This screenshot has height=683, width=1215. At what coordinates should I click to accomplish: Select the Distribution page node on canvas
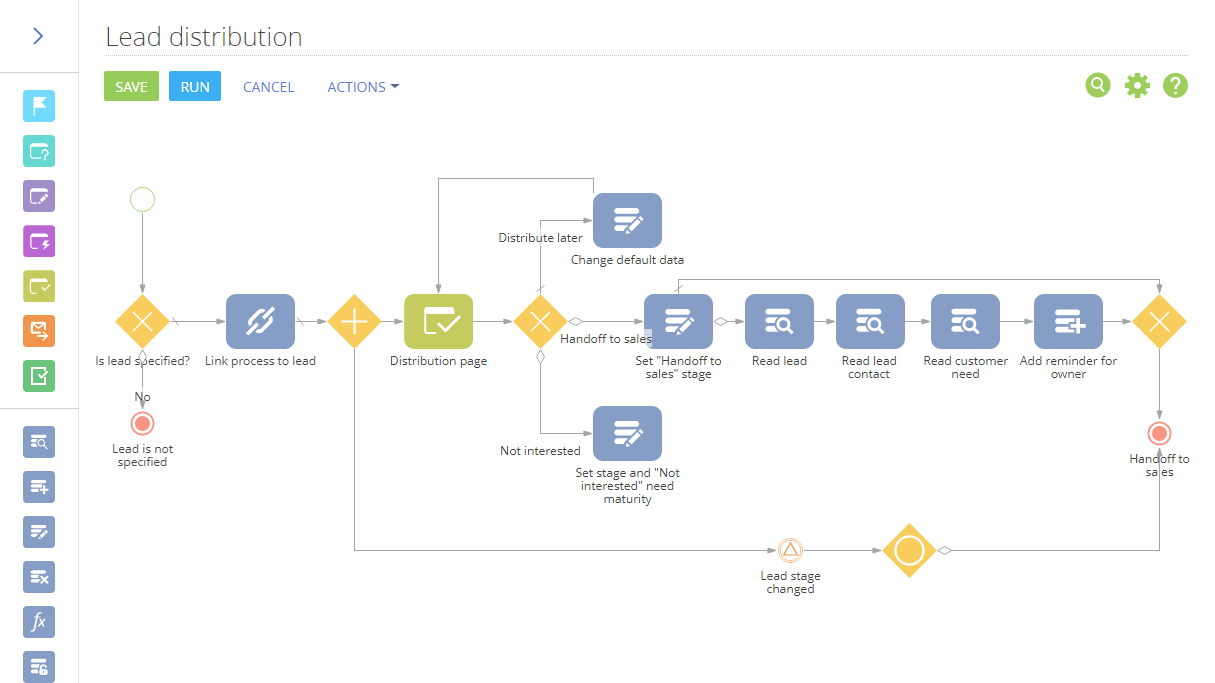pyautogui.click(x=438, y=321)
